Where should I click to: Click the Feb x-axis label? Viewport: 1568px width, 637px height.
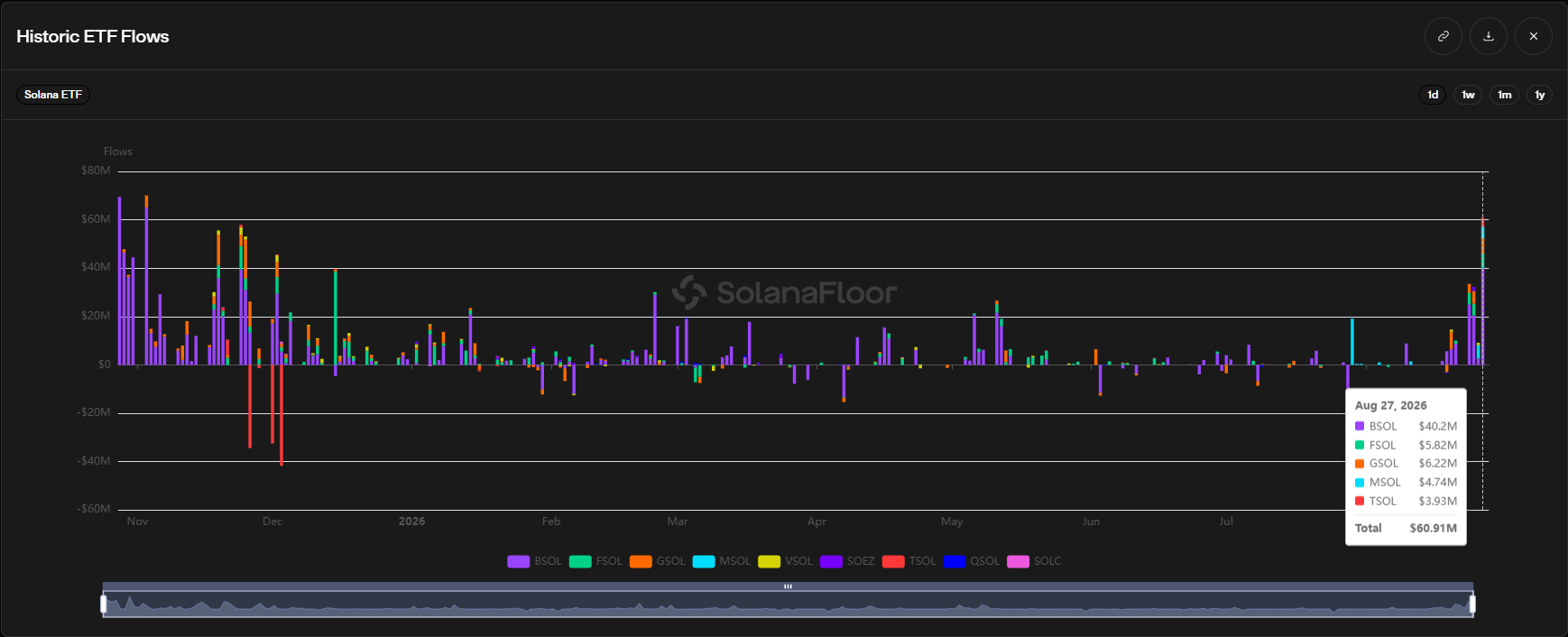point(551,522)
